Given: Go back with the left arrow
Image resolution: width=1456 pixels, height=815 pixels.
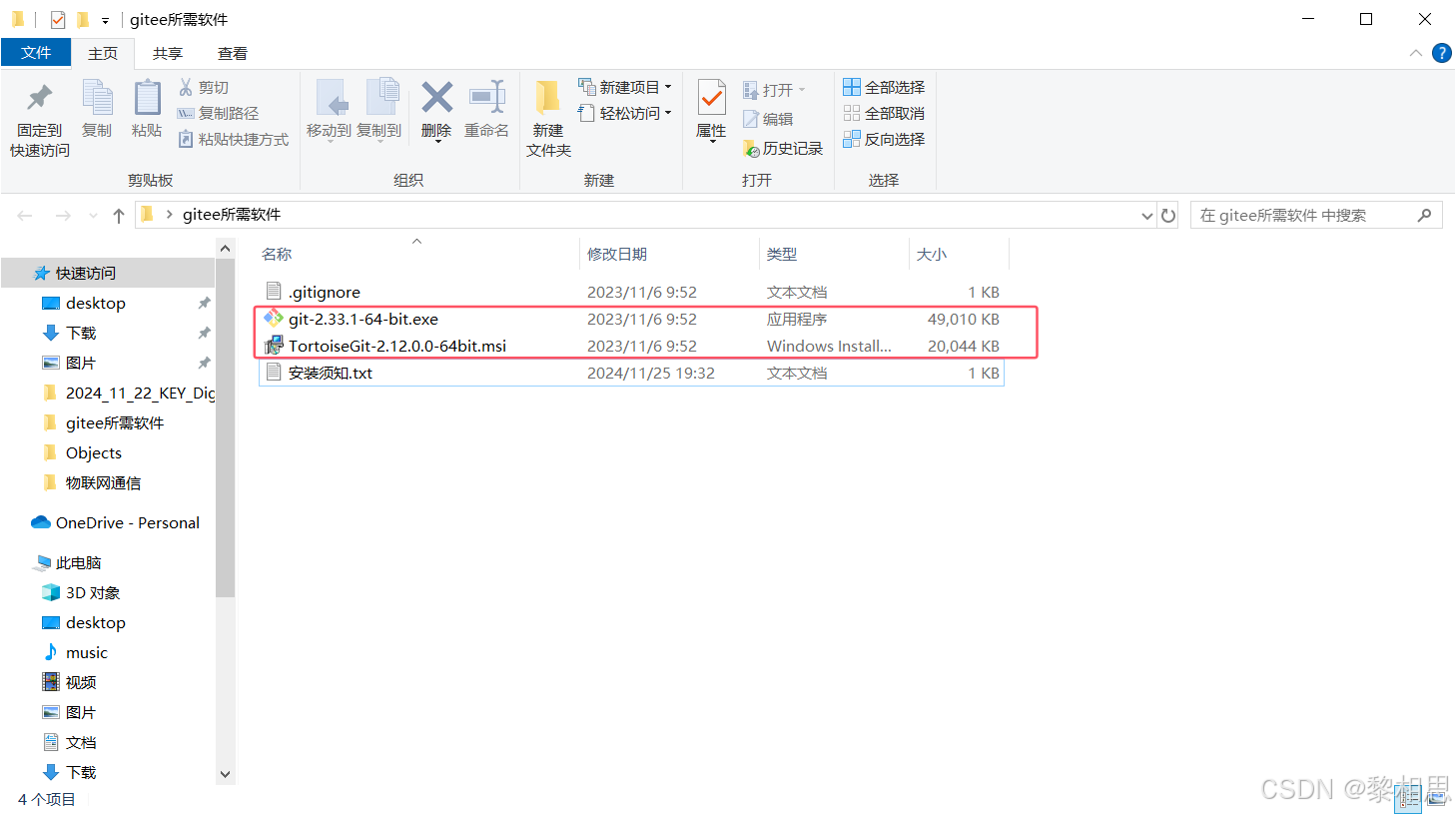Looking at the screenshot, I should [25, 216].
